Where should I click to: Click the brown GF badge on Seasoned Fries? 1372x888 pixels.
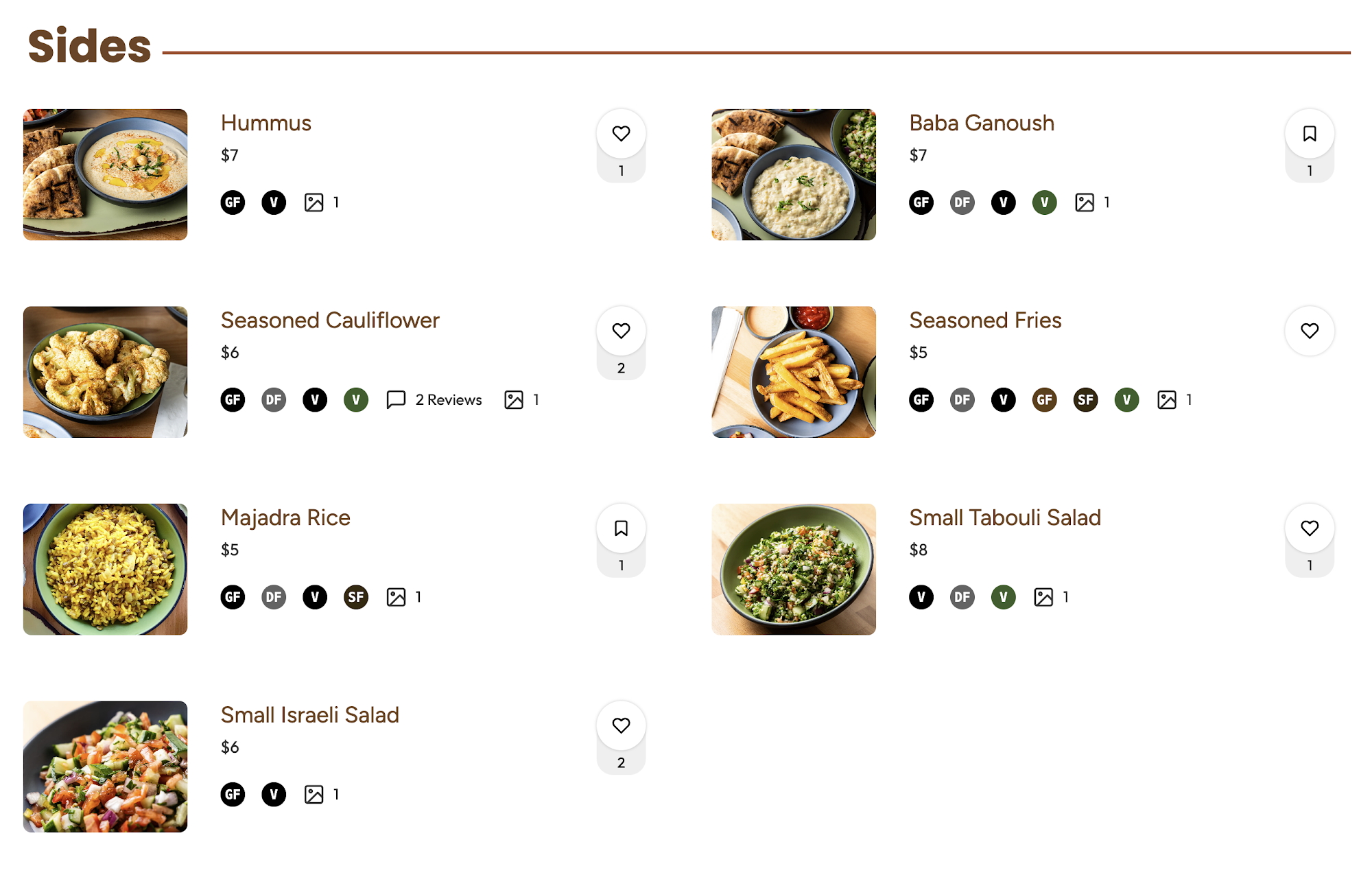point(1044,399)
